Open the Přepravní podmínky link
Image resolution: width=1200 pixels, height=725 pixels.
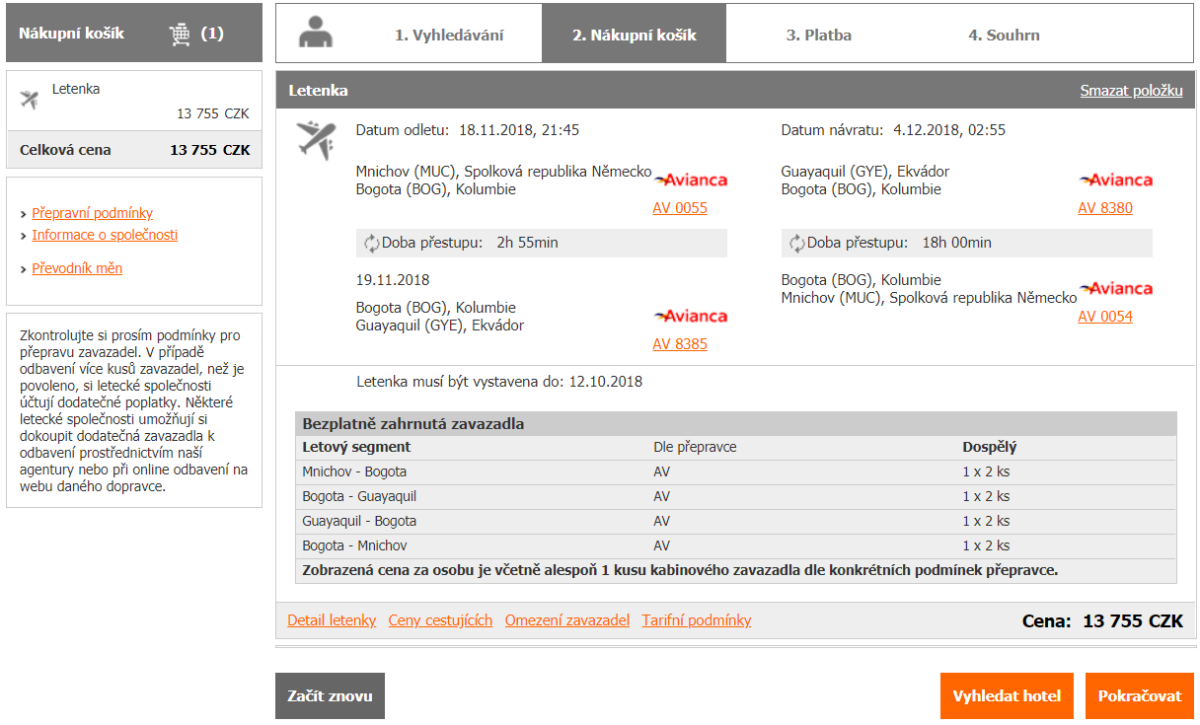[x=92, y=213]
